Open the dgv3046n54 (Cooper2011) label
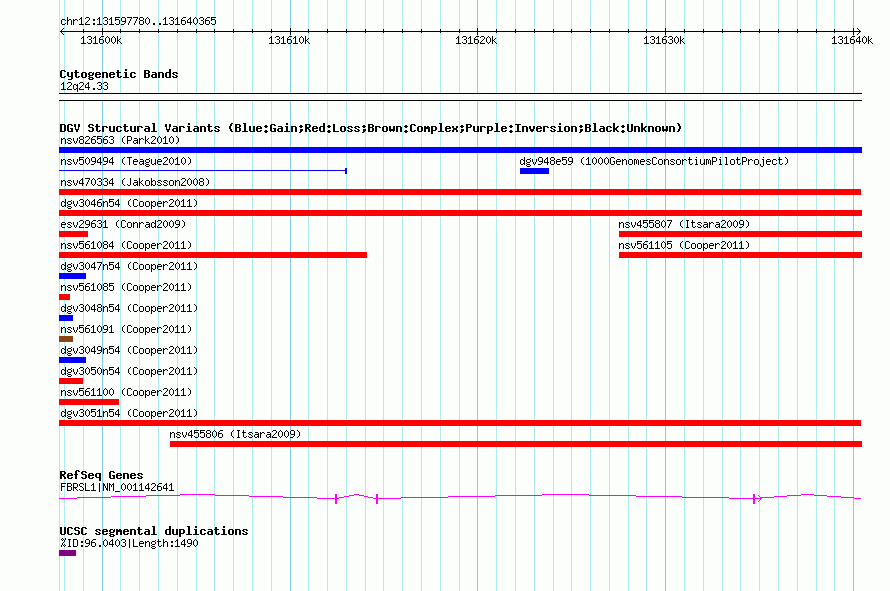 (x=129, y=203)
